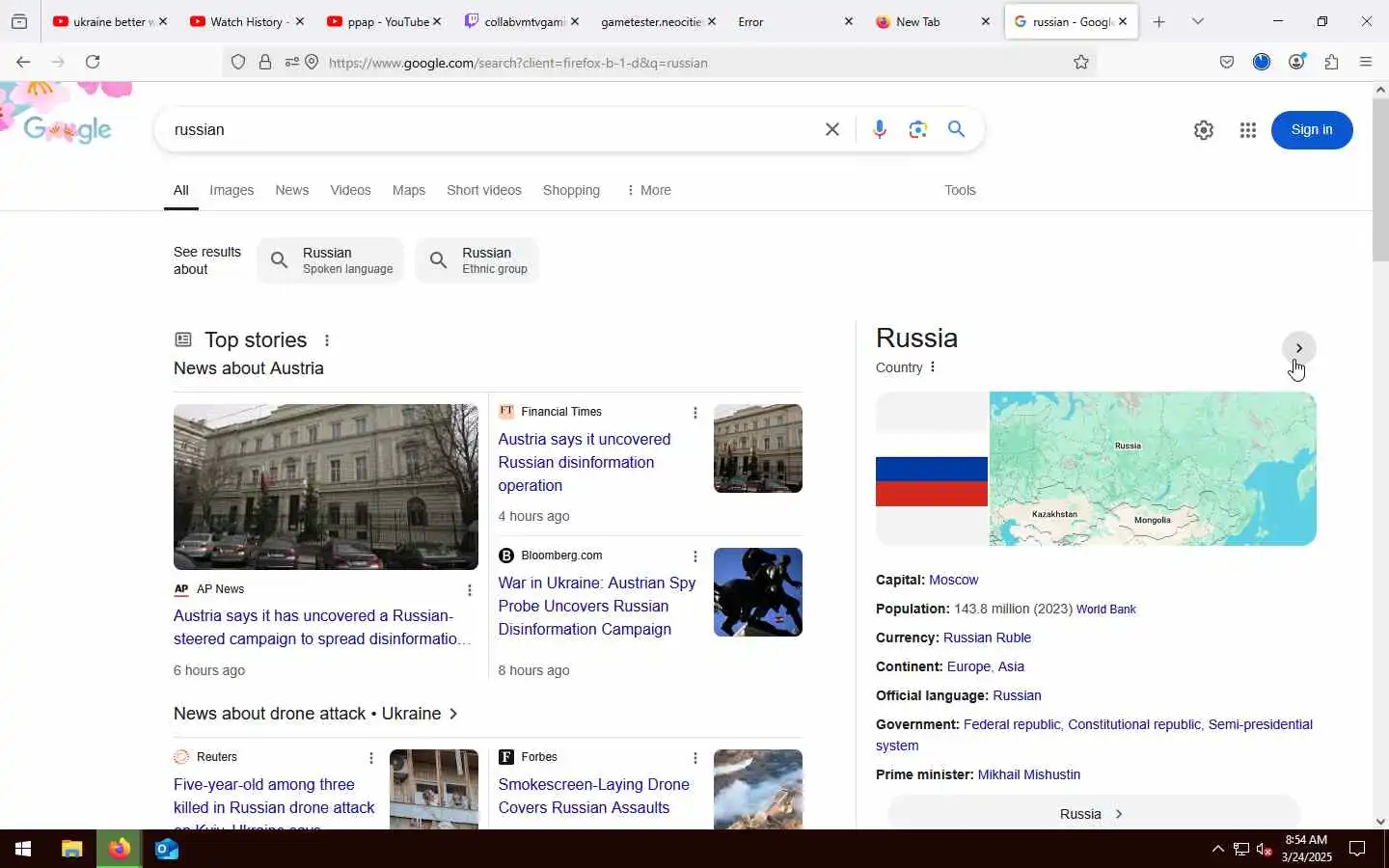Open the extensions puzzle icon
The height and width of the screenshot is (868, 1389).
click(x=1331, y=63)
